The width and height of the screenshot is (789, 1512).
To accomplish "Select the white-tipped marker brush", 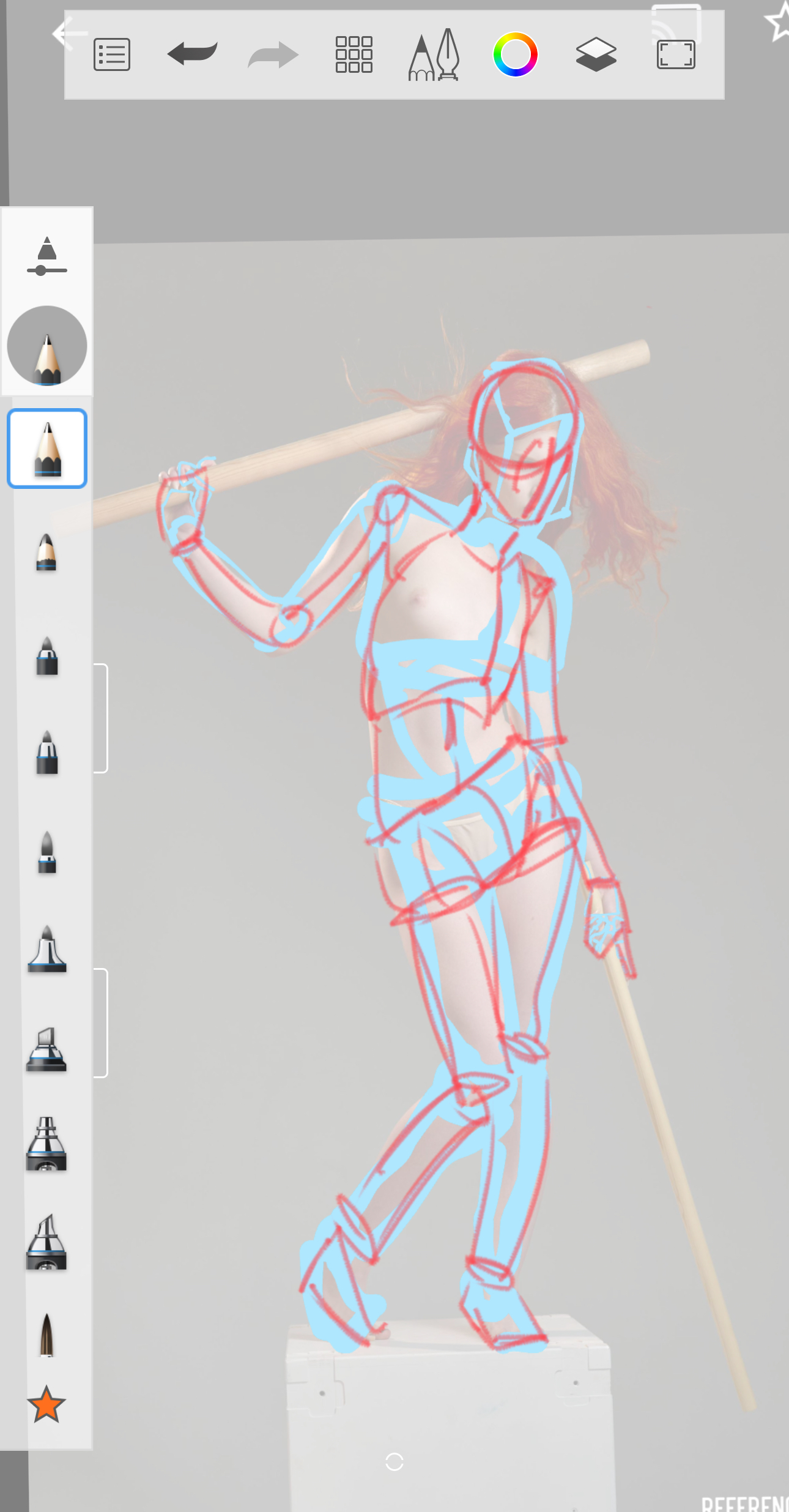I will (46, 753).
